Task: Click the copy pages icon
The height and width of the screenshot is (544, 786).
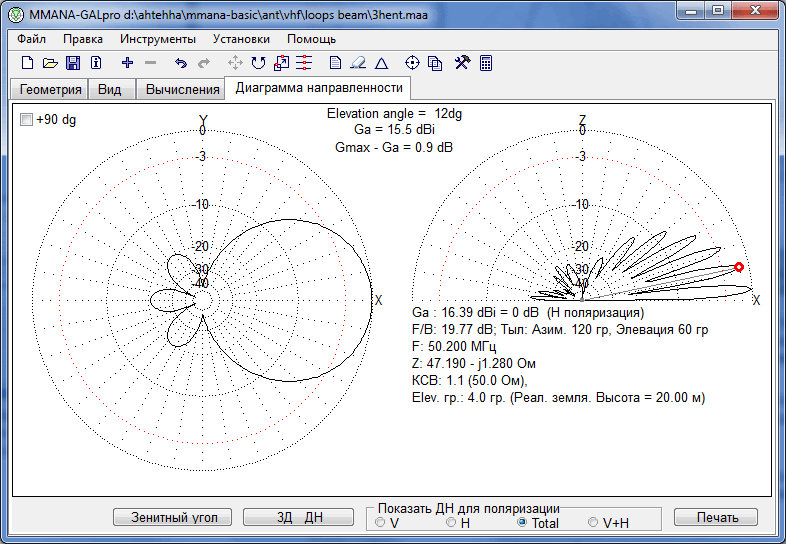Action: coord(435,63)
